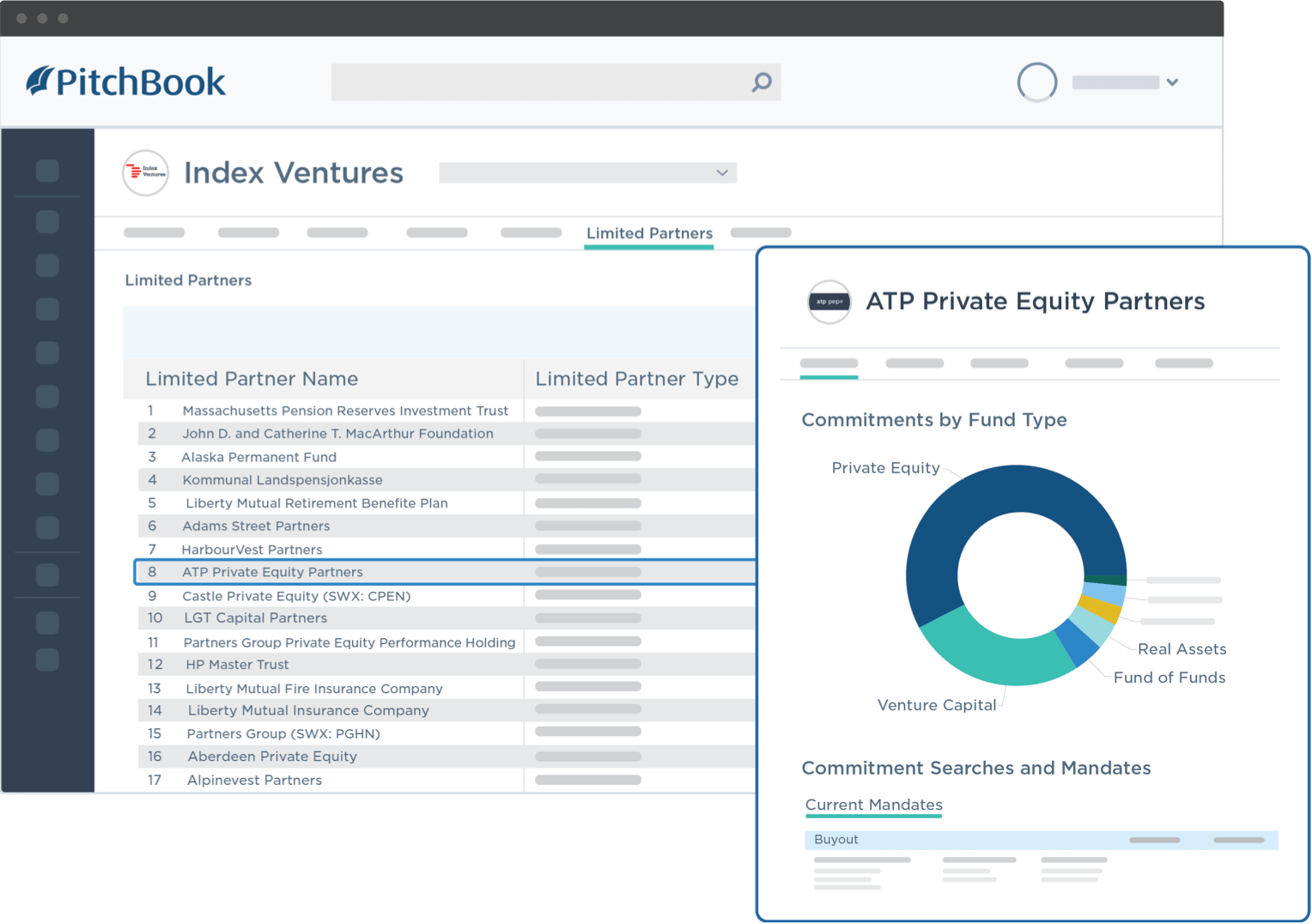
Task: Click the Index Ventures company logo
Action: point(145,173)
